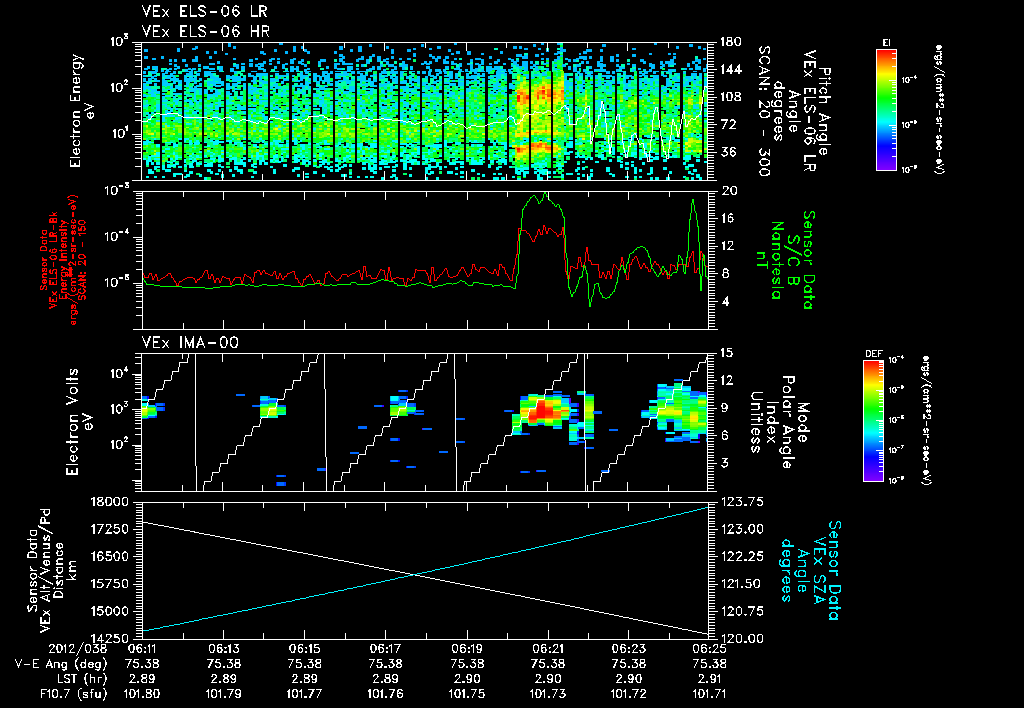Click the 06:13 time tick label

coord(223,649)
